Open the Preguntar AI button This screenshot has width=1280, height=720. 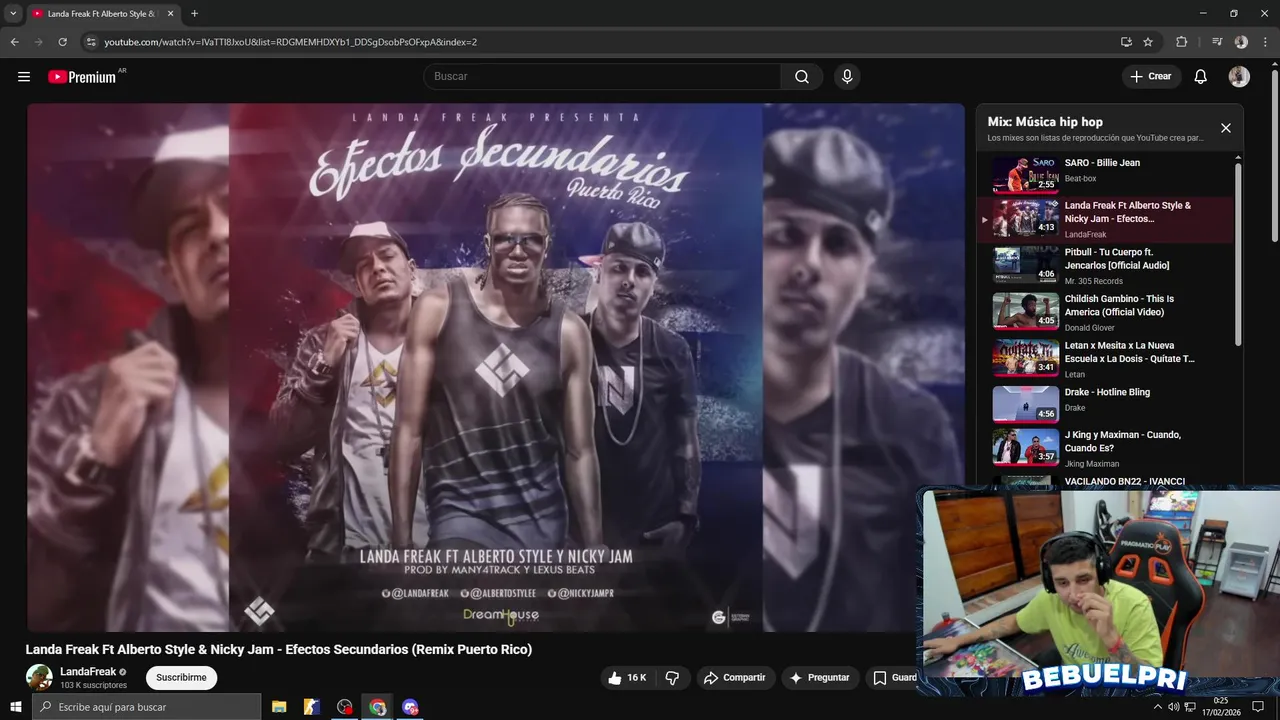pyautogui.click(x=820, y=678)
